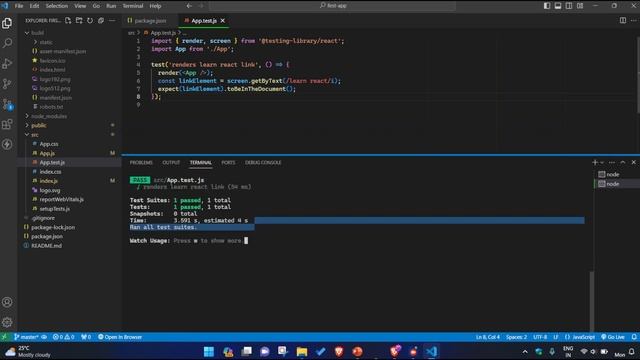640x360 pixels.
Task: Switch to the Debug Console tab
Action: click(263, 162)
